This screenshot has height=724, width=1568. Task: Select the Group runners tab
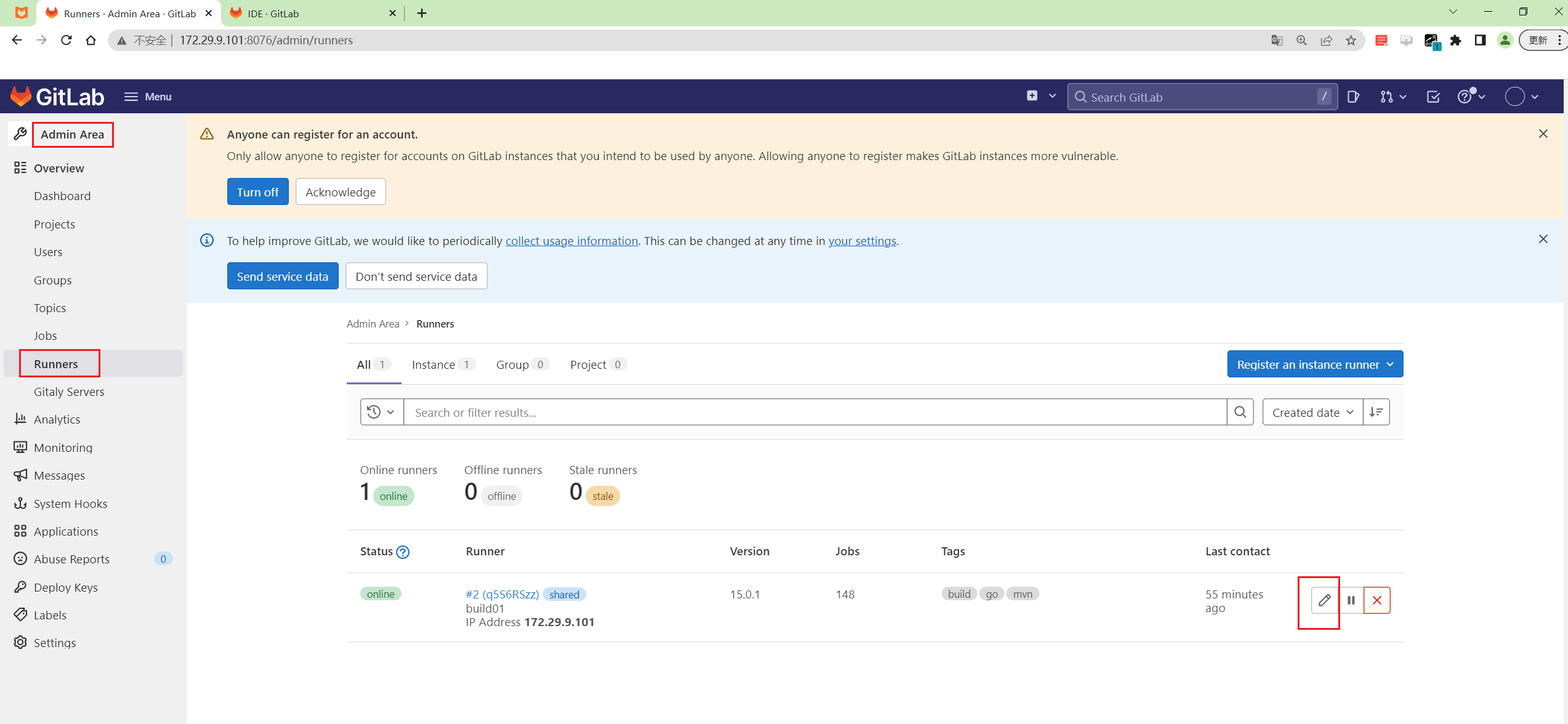tap(523, 364)
